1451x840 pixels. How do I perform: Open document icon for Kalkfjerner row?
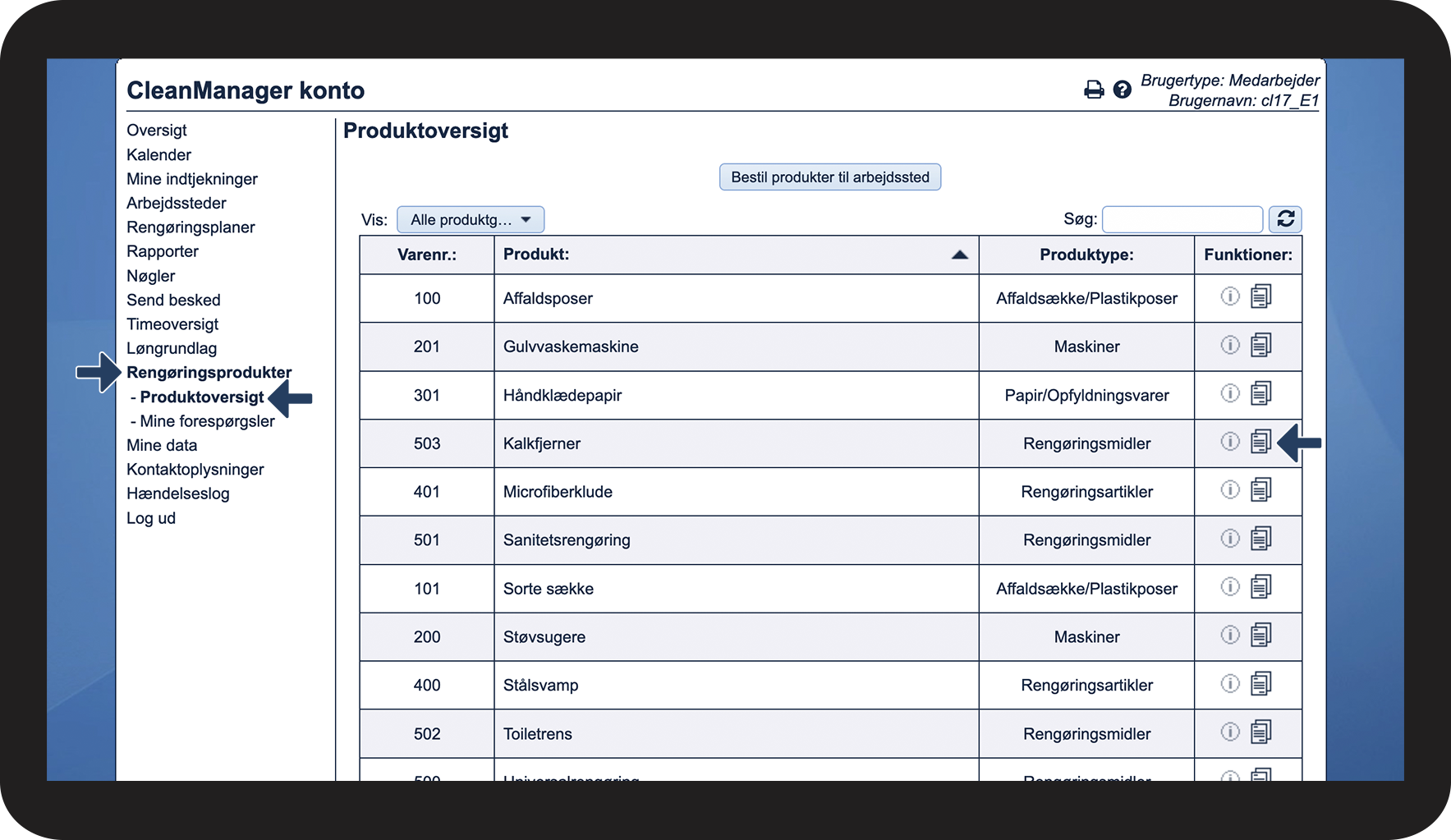point(1260,442)
